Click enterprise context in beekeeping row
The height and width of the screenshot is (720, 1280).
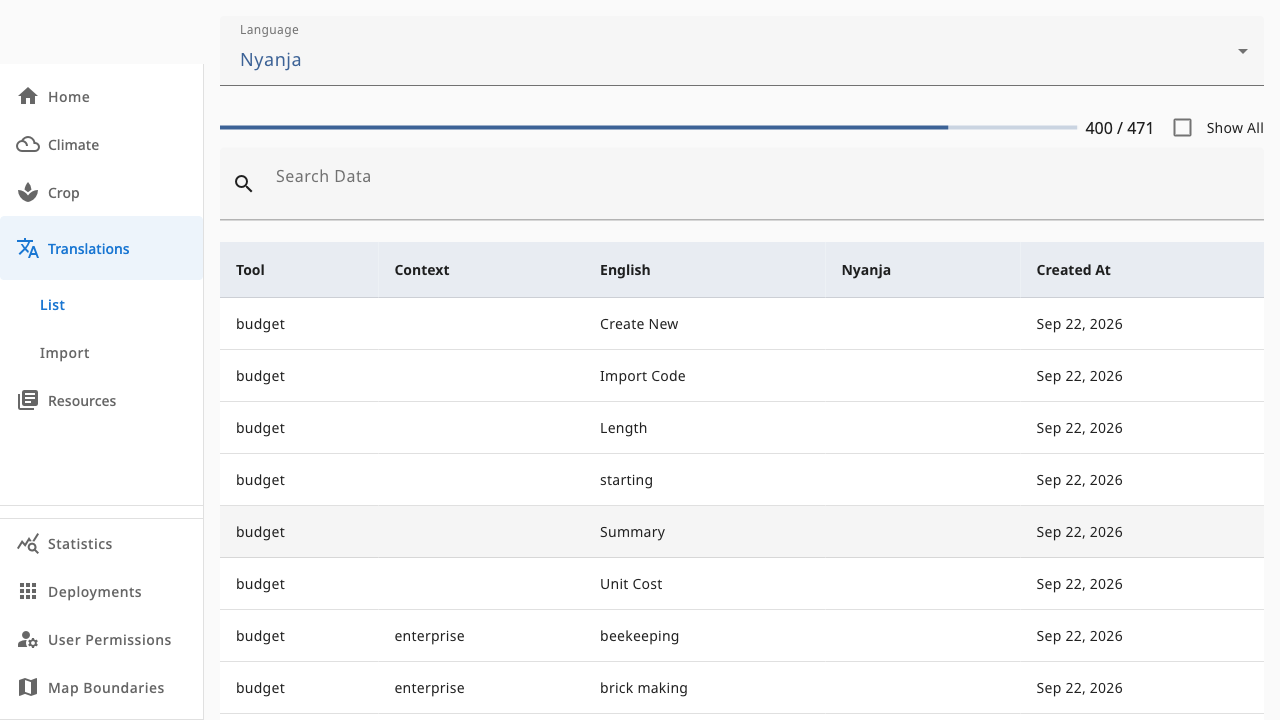[429, 636]
